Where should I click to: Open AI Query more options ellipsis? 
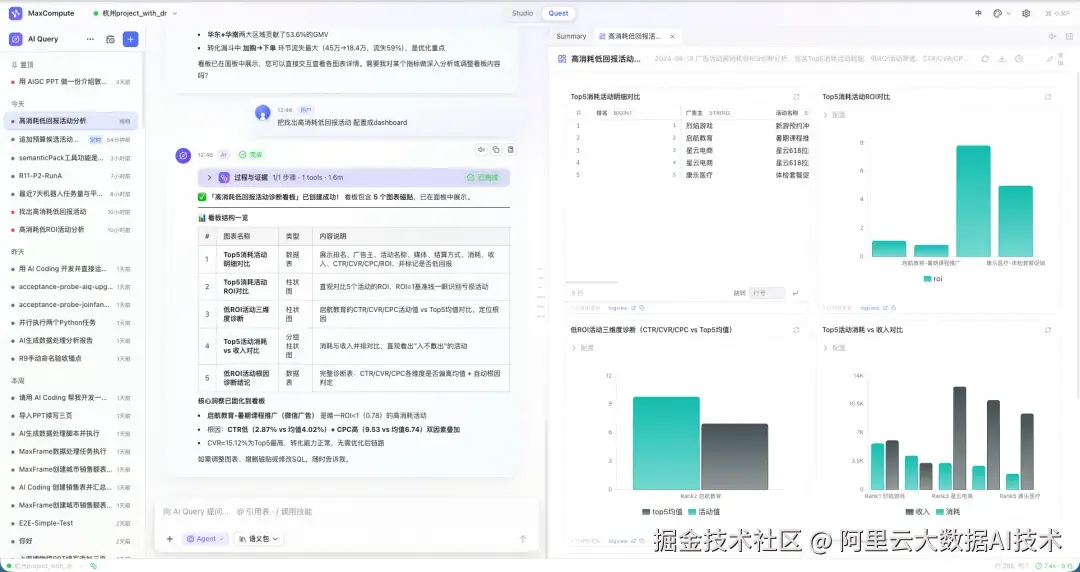click(90, 39)
